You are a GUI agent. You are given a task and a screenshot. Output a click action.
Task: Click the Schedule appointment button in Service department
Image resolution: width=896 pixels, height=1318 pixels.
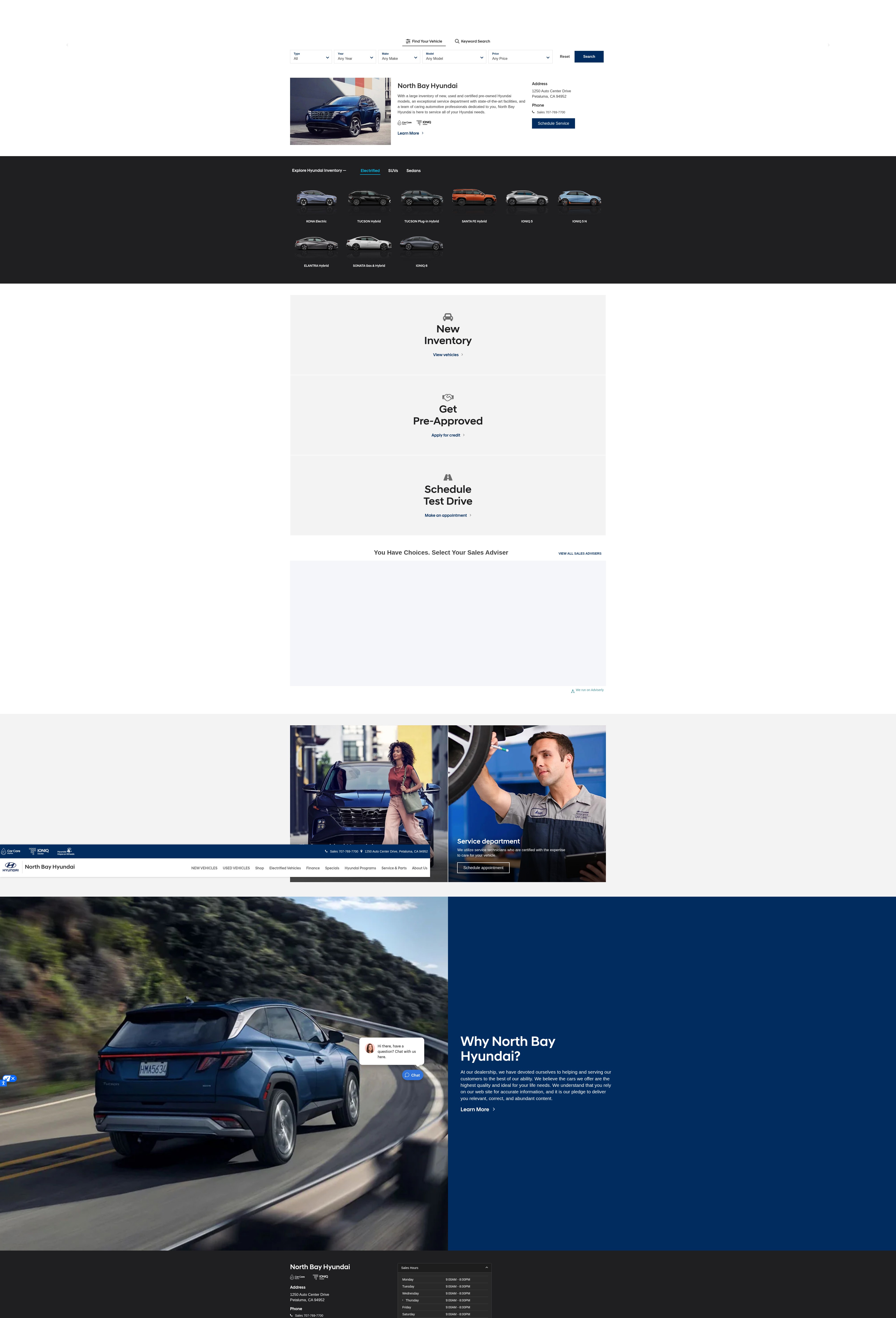(483, 868)
